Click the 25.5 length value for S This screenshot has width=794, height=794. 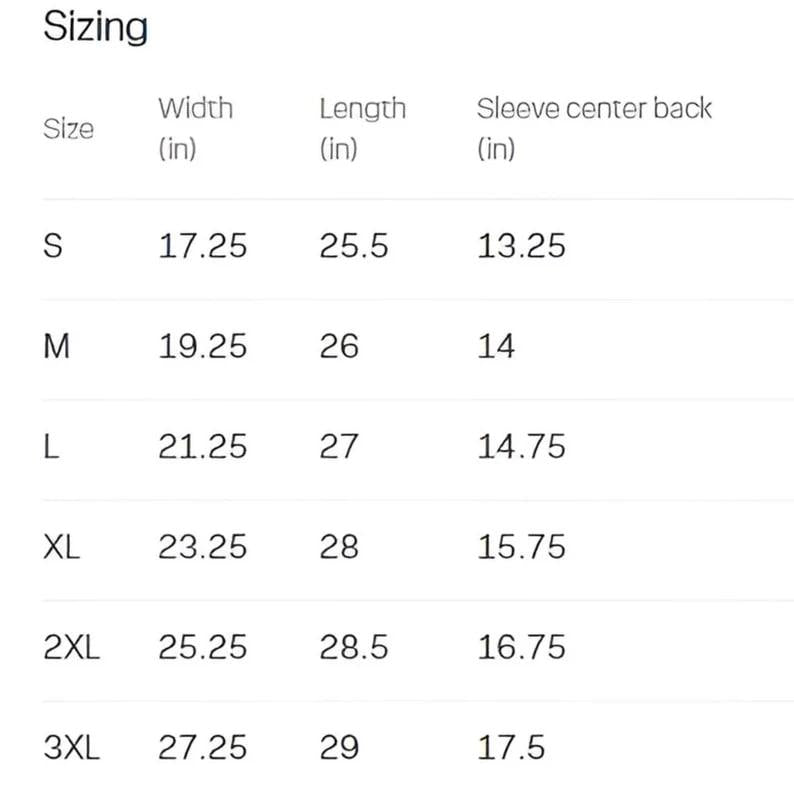coord(353,246)
